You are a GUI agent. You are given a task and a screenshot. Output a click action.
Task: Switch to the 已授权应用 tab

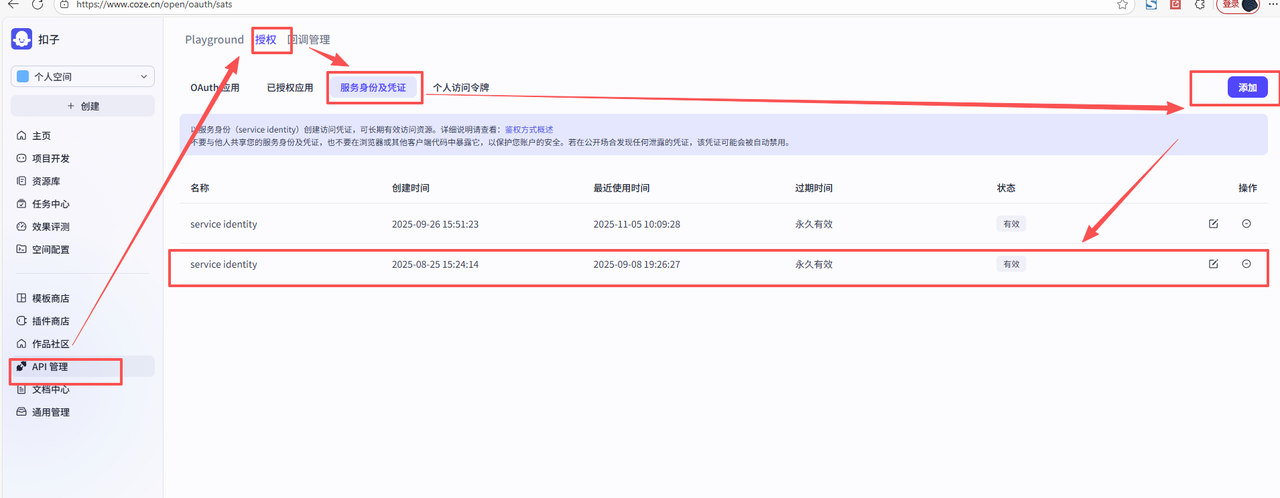point(290,88)
